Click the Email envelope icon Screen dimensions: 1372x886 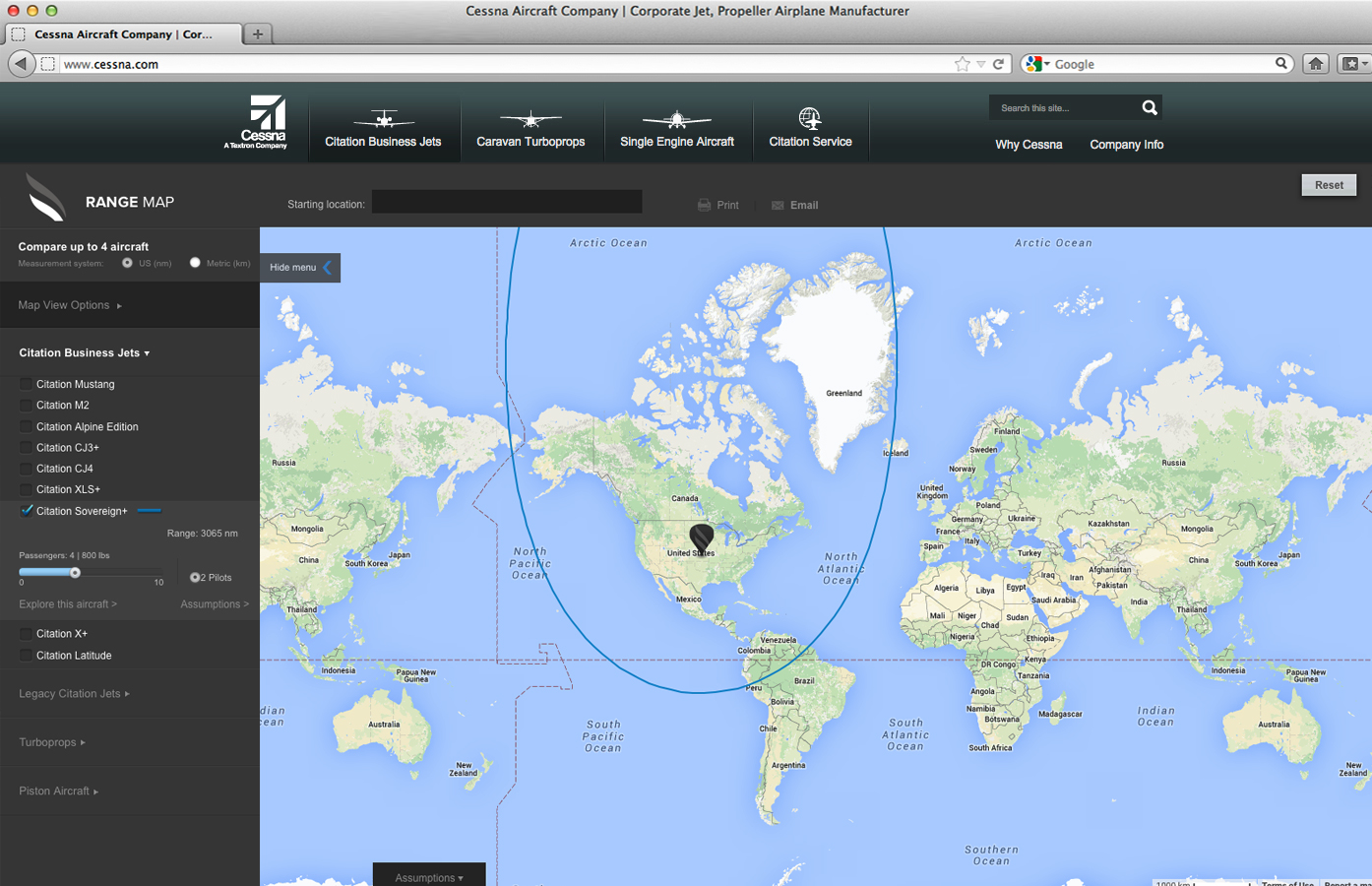pos(778,205)
